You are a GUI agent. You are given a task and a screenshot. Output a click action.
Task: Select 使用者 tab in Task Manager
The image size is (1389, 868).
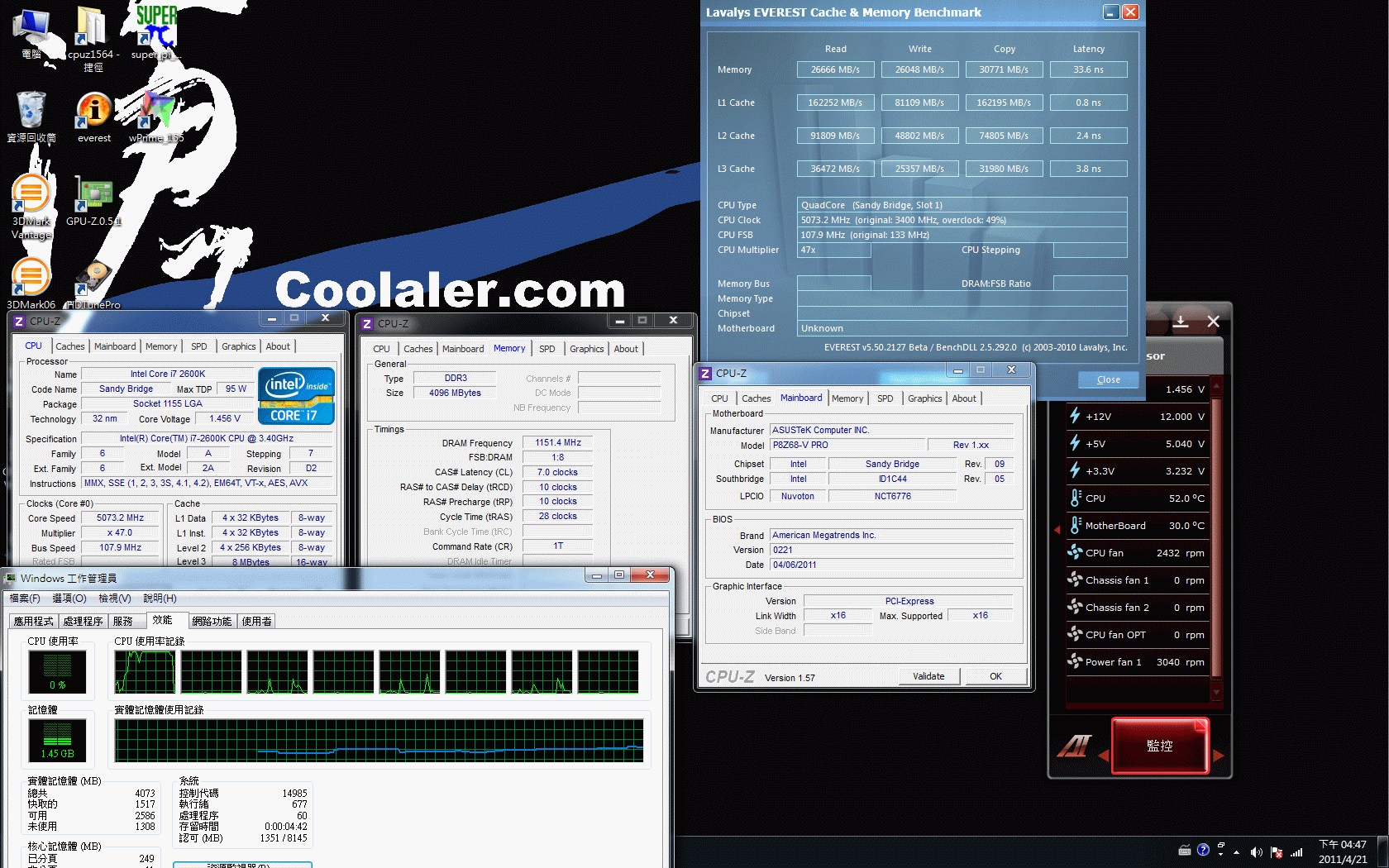(256, 621)
